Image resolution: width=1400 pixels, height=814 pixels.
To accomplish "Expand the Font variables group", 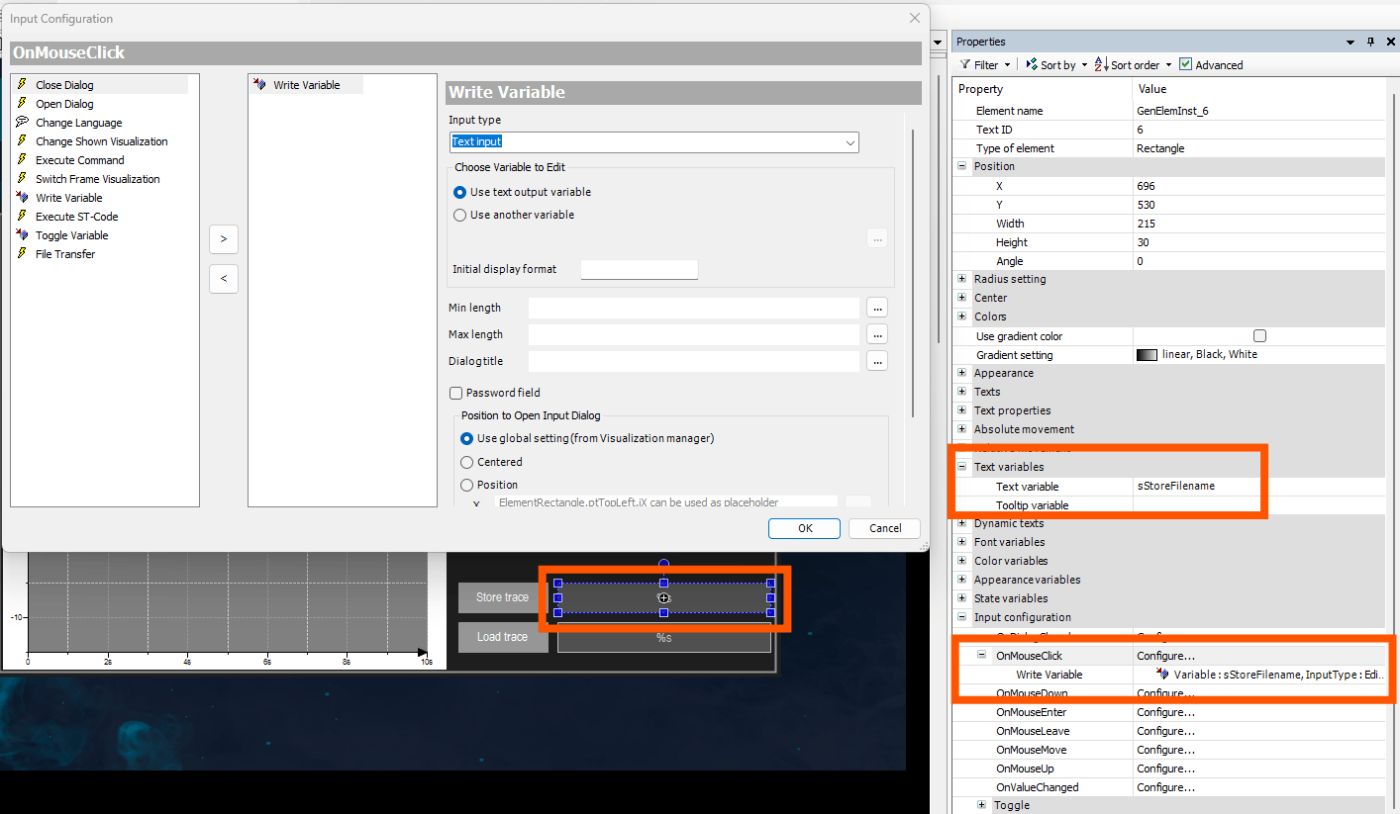I will click(x=962, y=542).
